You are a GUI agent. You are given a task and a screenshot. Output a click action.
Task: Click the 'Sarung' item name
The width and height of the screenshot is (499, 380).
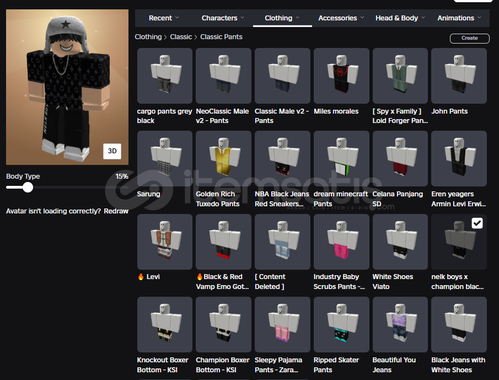pyautogui.click(x=149, y=194)
